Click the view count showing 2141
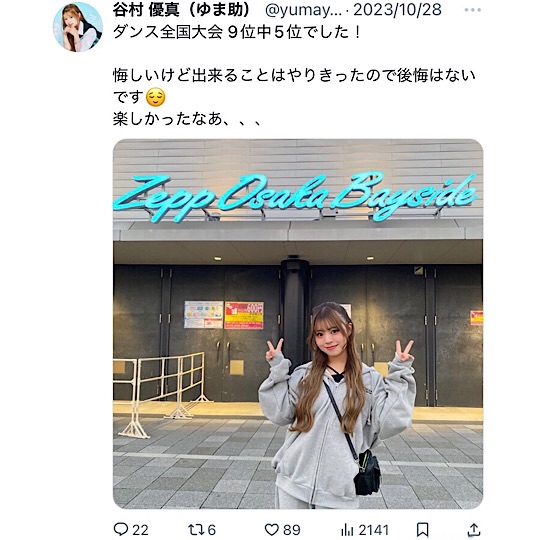Image resolution: width=540 pixels, height=540 pixels. (x=374, y=530)
